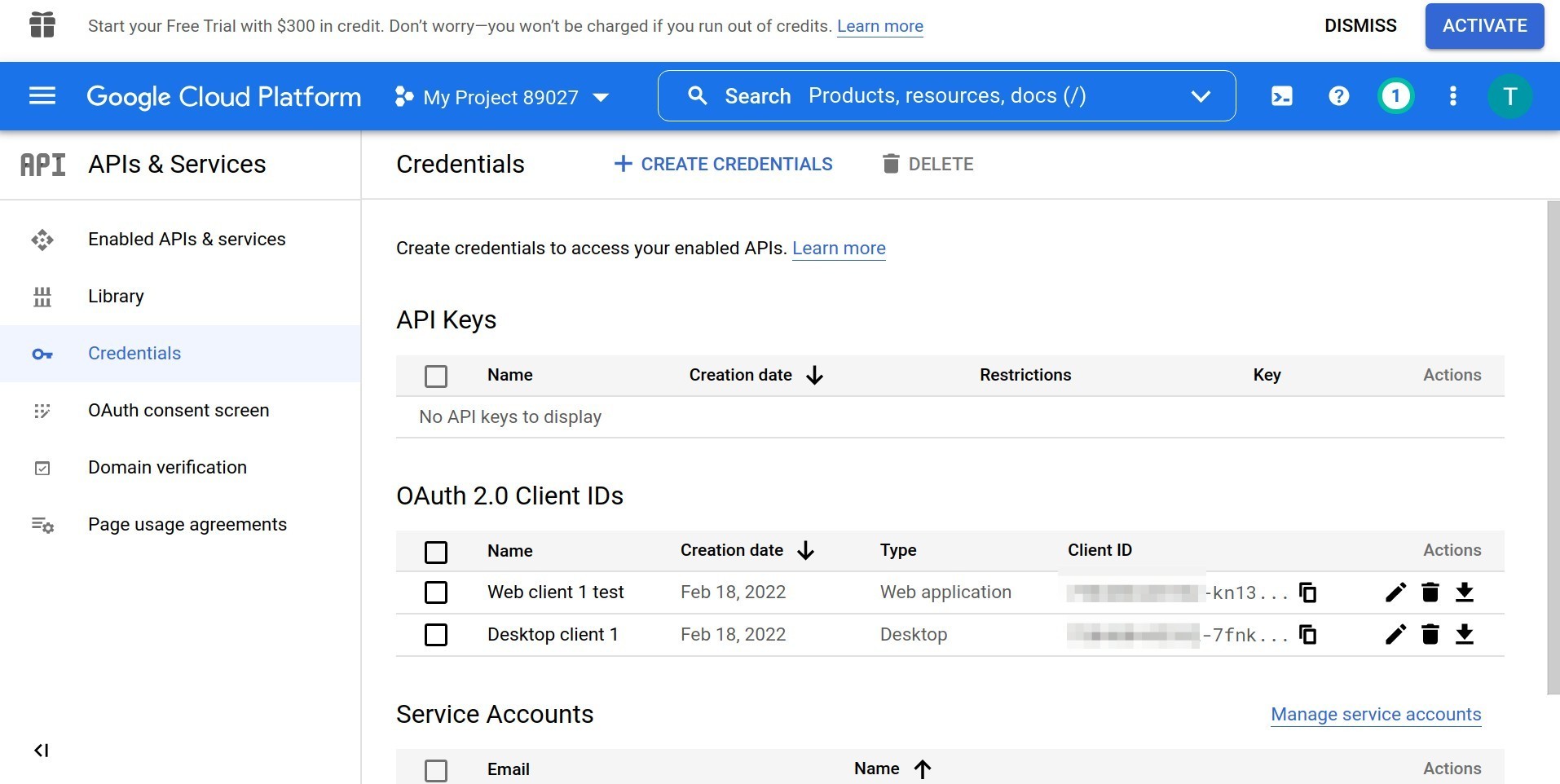Select Credentials in the sidebar
The height and width of the screenshot is (784, 1560).
point(180,354)
